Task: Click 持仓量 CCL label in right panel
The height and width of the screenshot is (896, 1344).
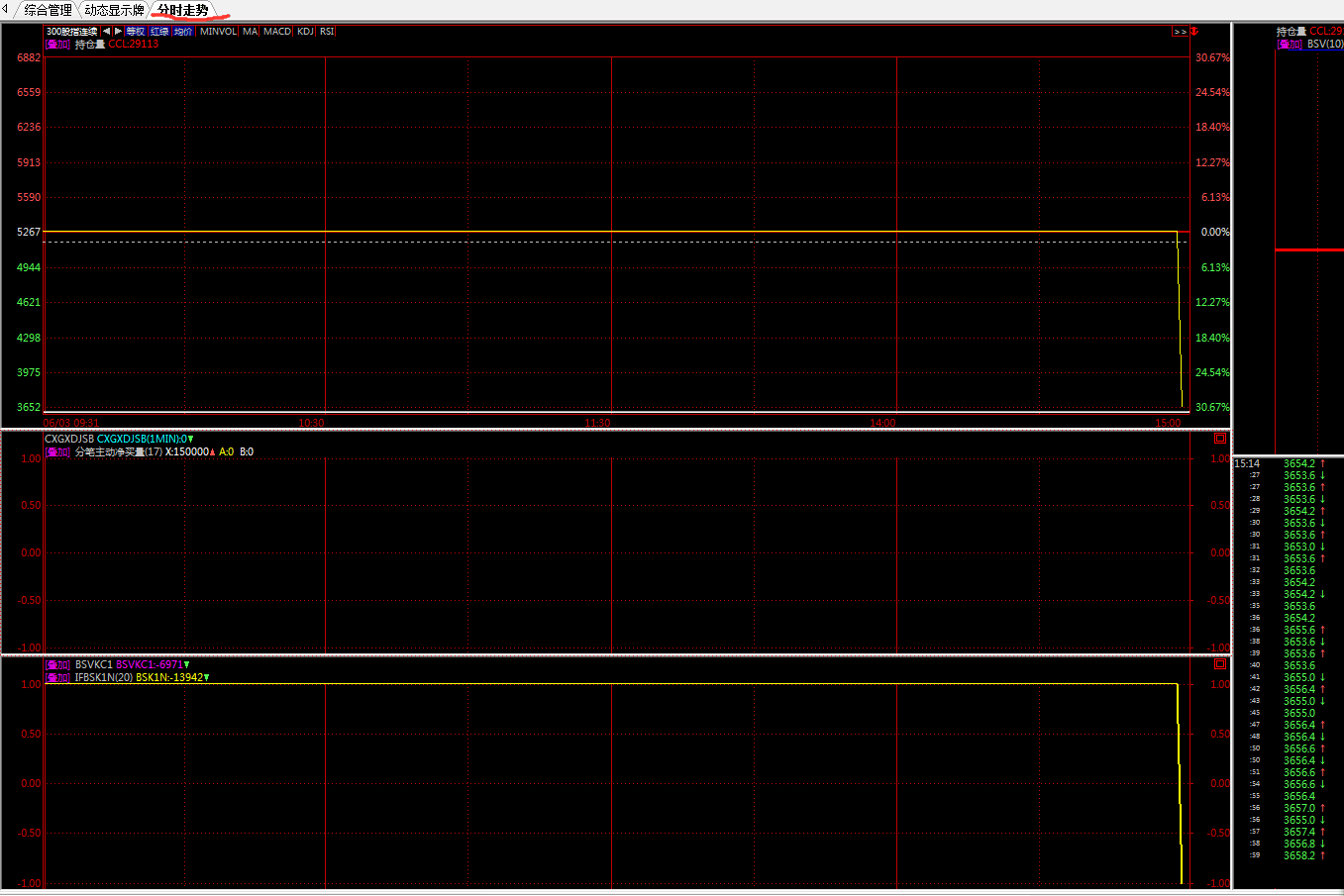Action: click(1309, 32)
